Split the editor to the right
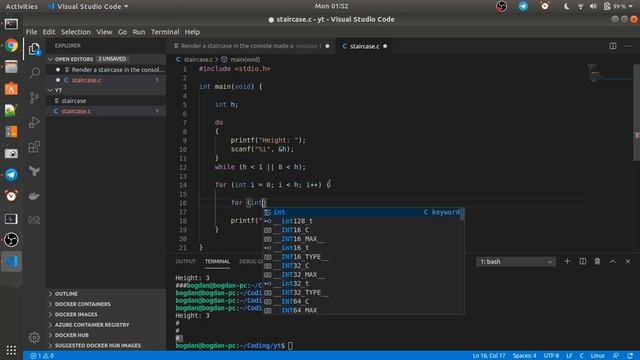640x360 pixels. (x=613, y=46)
